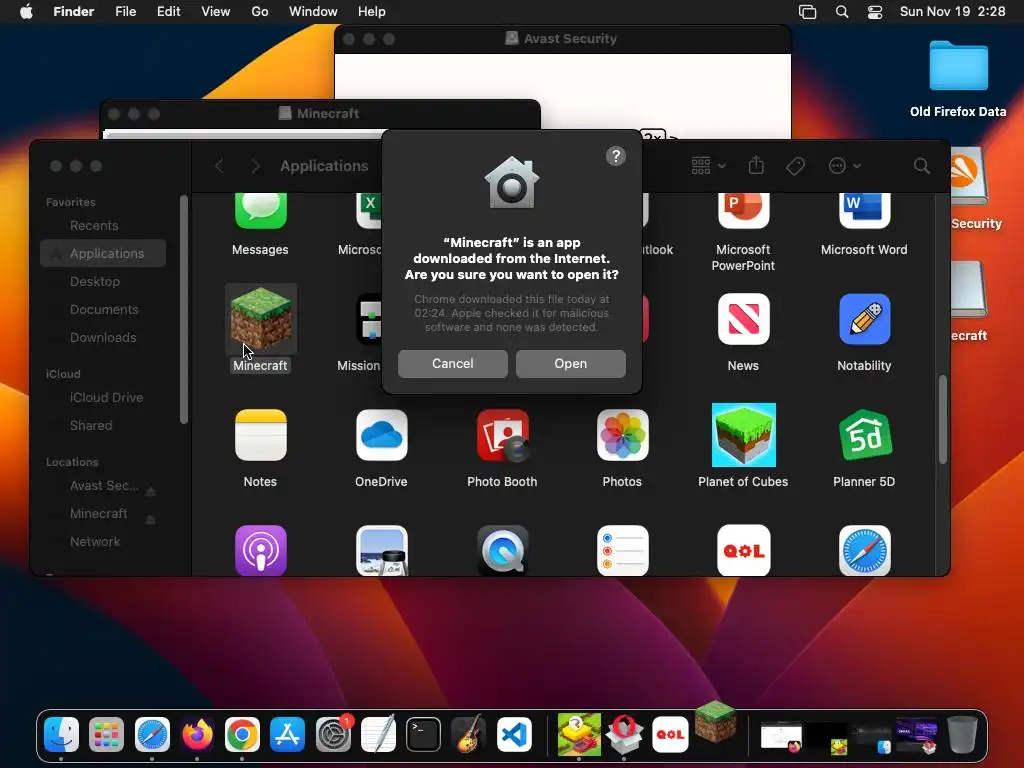Open the Finder group-by view dropdown

709,166
